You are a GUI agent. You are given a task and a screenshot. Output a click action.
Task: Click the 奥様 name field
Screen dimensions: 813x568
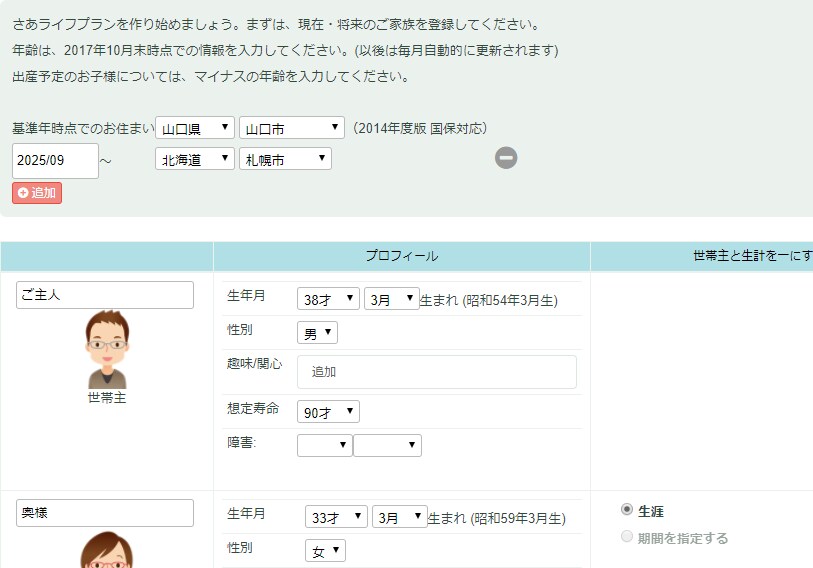pyautogui.click(x=105, y=513)
